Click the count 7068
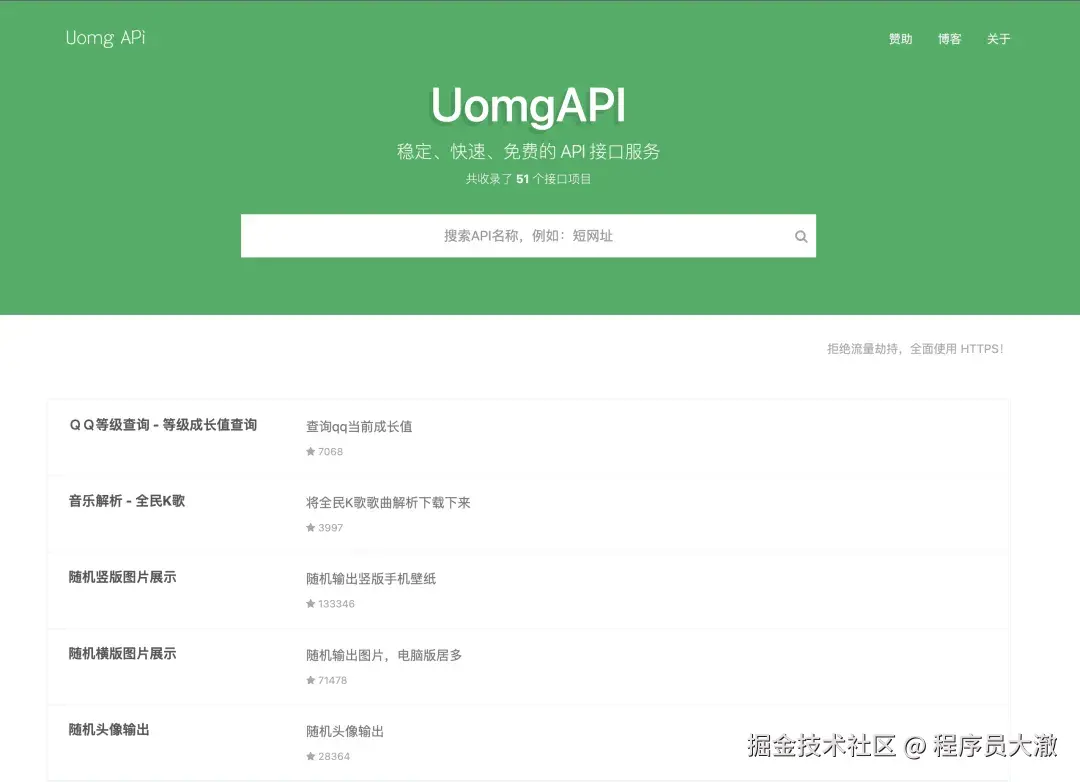This screenshot has height=782, width=1080. [x=330, y=452]
